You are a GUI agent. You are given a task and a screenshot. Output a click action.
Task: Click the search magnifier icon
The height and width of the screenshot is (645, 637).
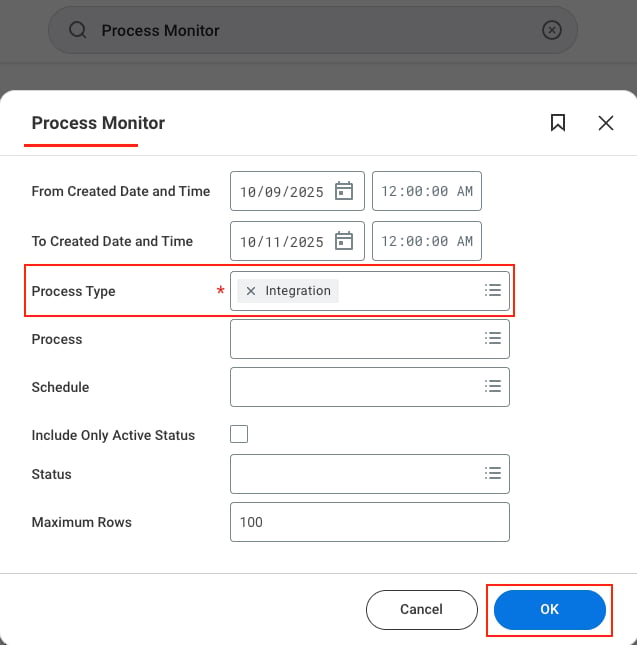(x=77, y=30)
